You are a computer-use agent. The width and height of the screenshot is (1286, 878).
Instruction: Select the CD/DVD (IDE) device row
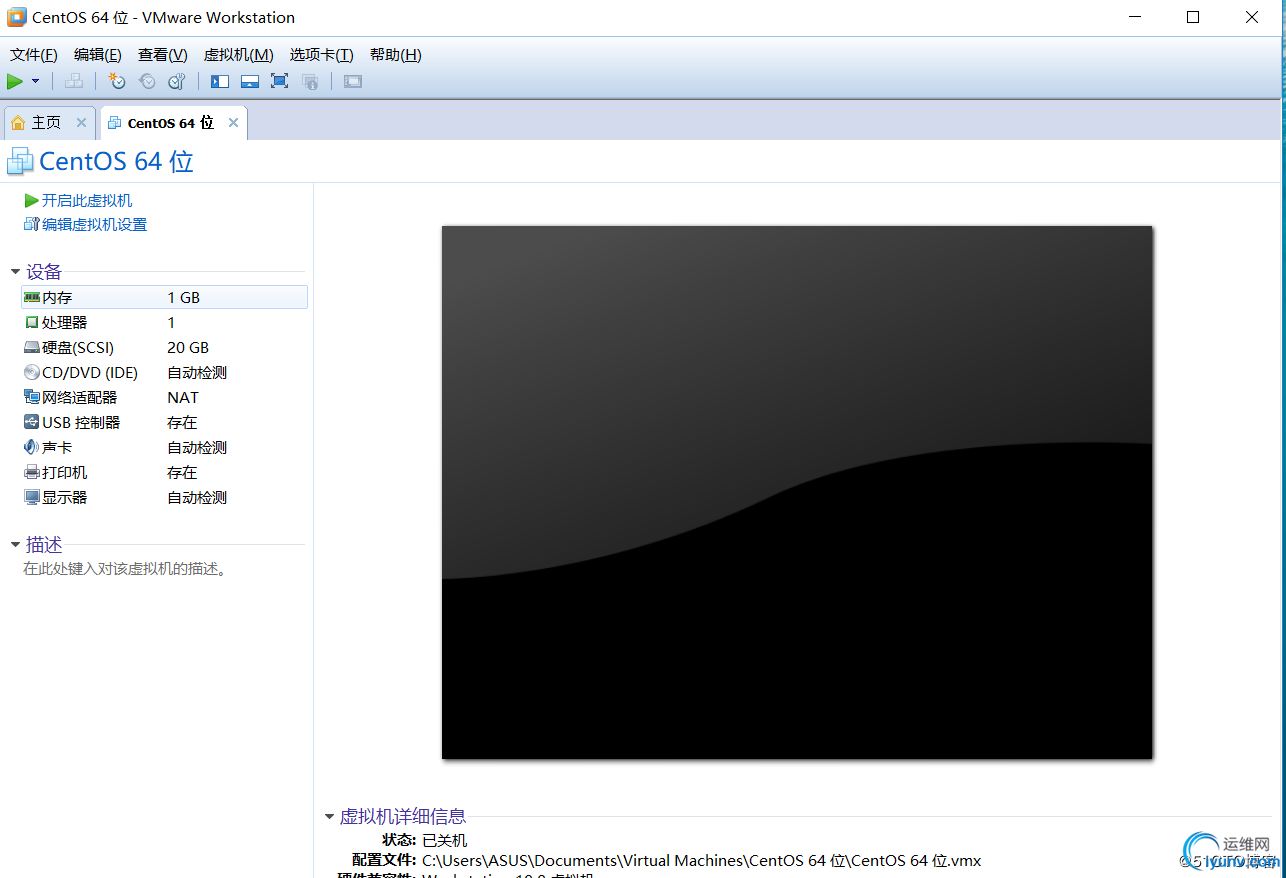click(164, 372)
